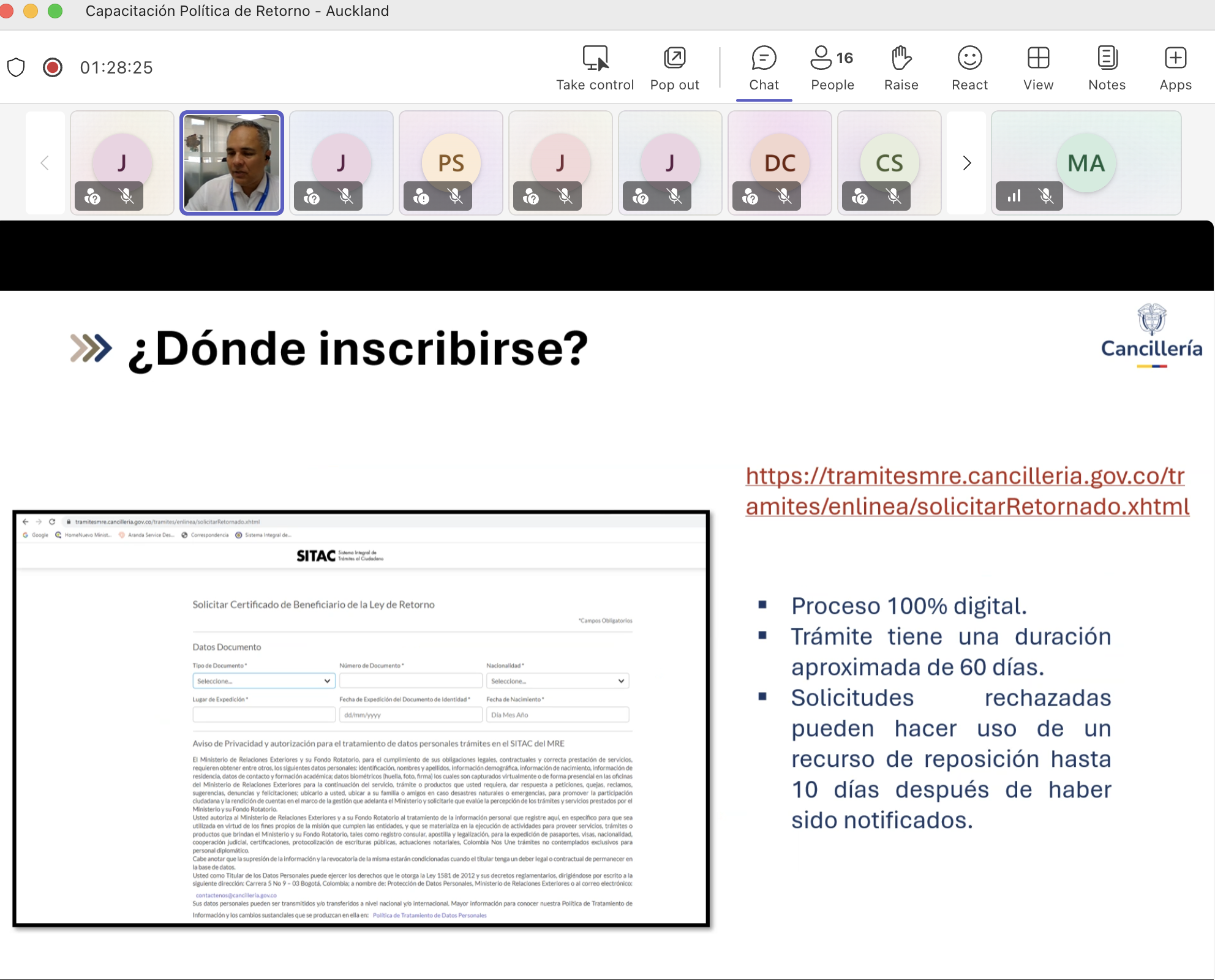The height and width of the screenshot is (980, 1215).
Task: Open the Chat panel
Action: click(764, 68)
